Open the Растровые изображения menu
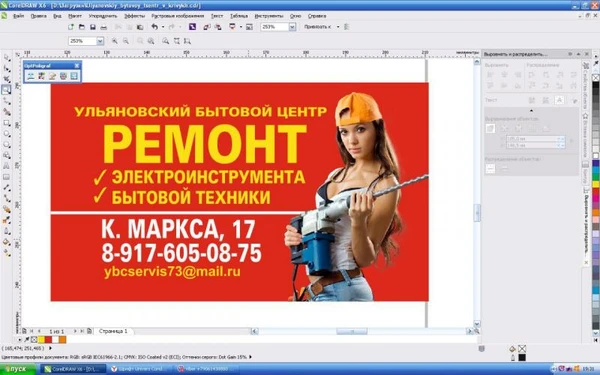 (x=178, y=16)
